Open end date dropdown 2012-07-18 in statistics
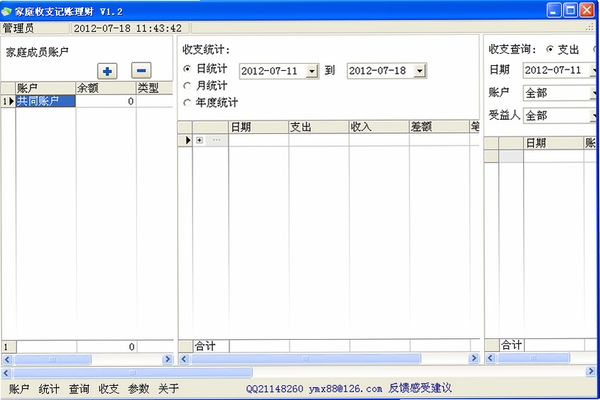 click(x=420, y=71)
